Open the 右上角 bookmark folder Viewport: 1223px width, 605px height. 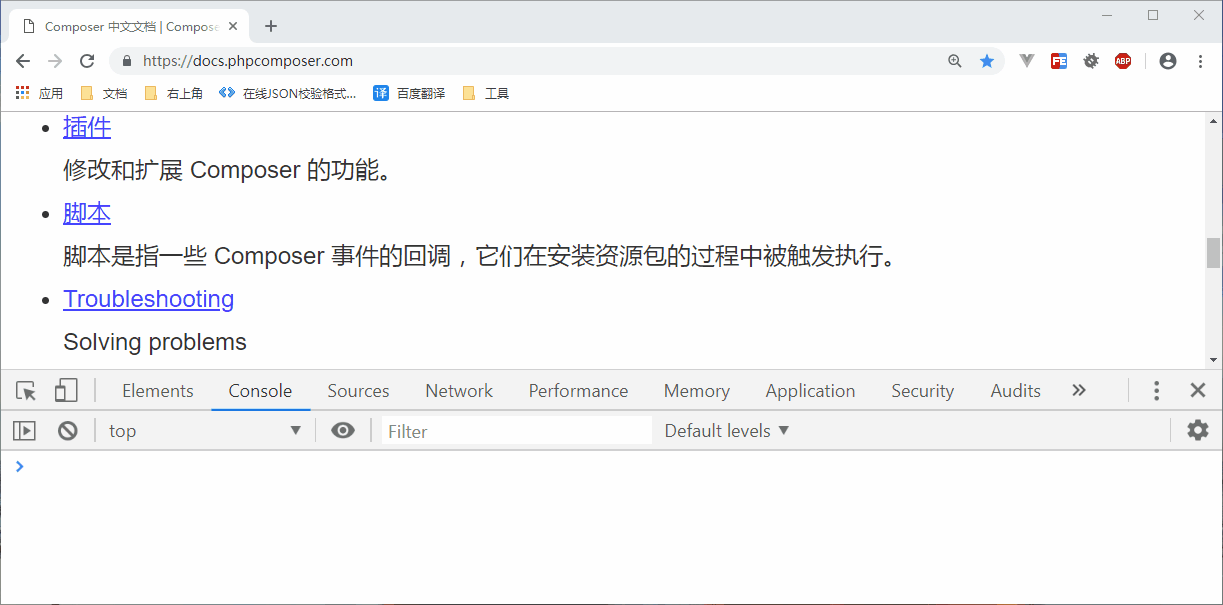pyautogui.click(x=174, y=93)
